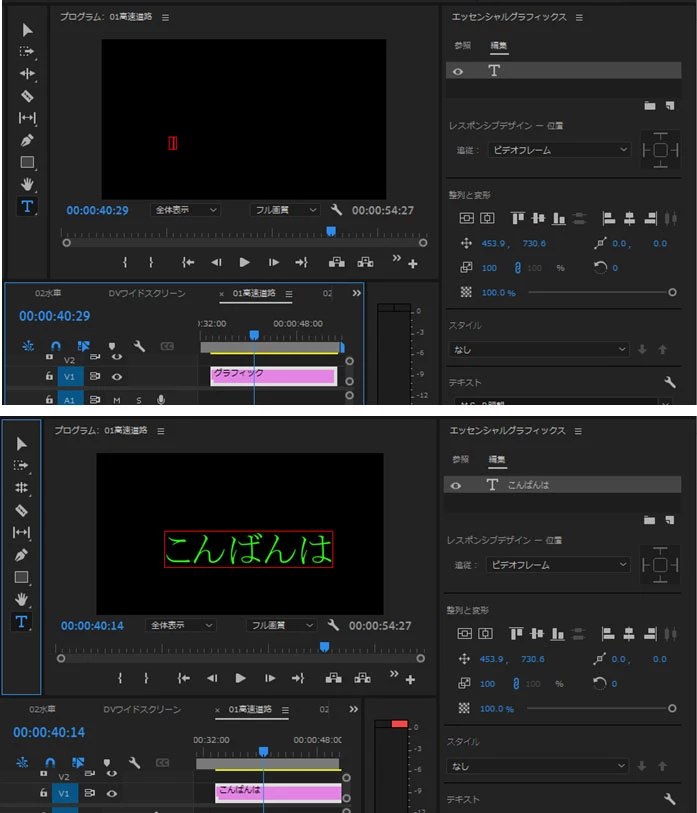Open フル画質 resolution dropdown in lower screenshot
697x813 pixels.
pyautogui.click(x=281, y=625)
